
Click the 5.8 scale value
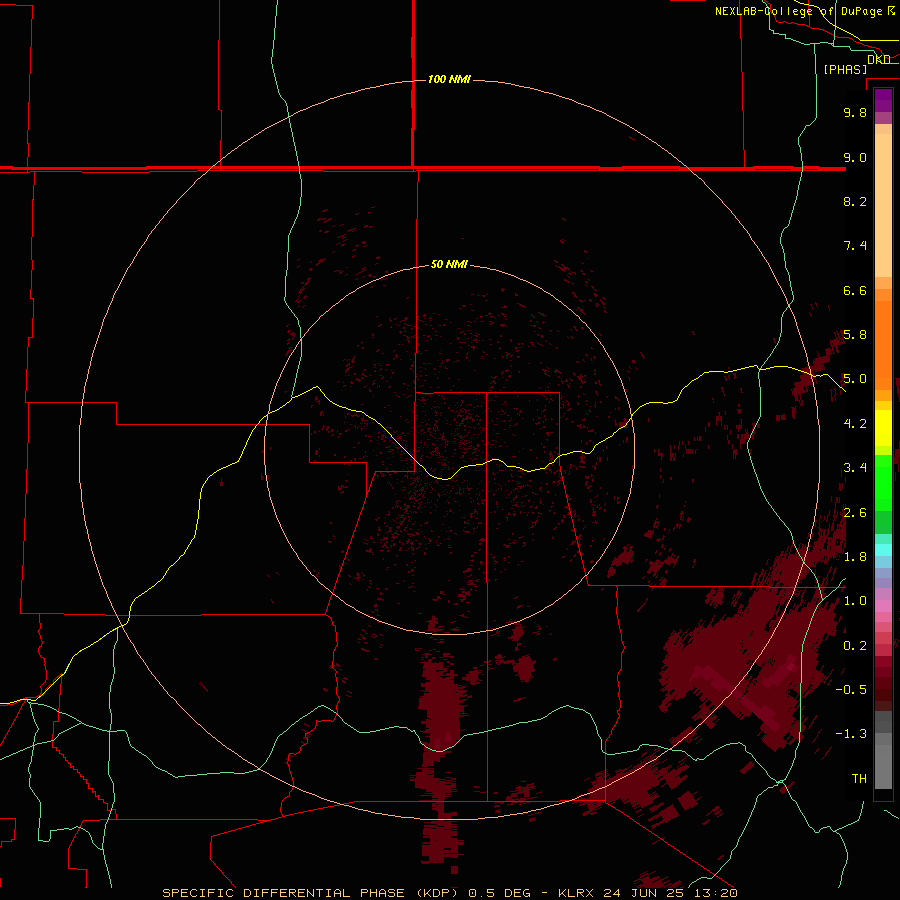tap(855, 335)
